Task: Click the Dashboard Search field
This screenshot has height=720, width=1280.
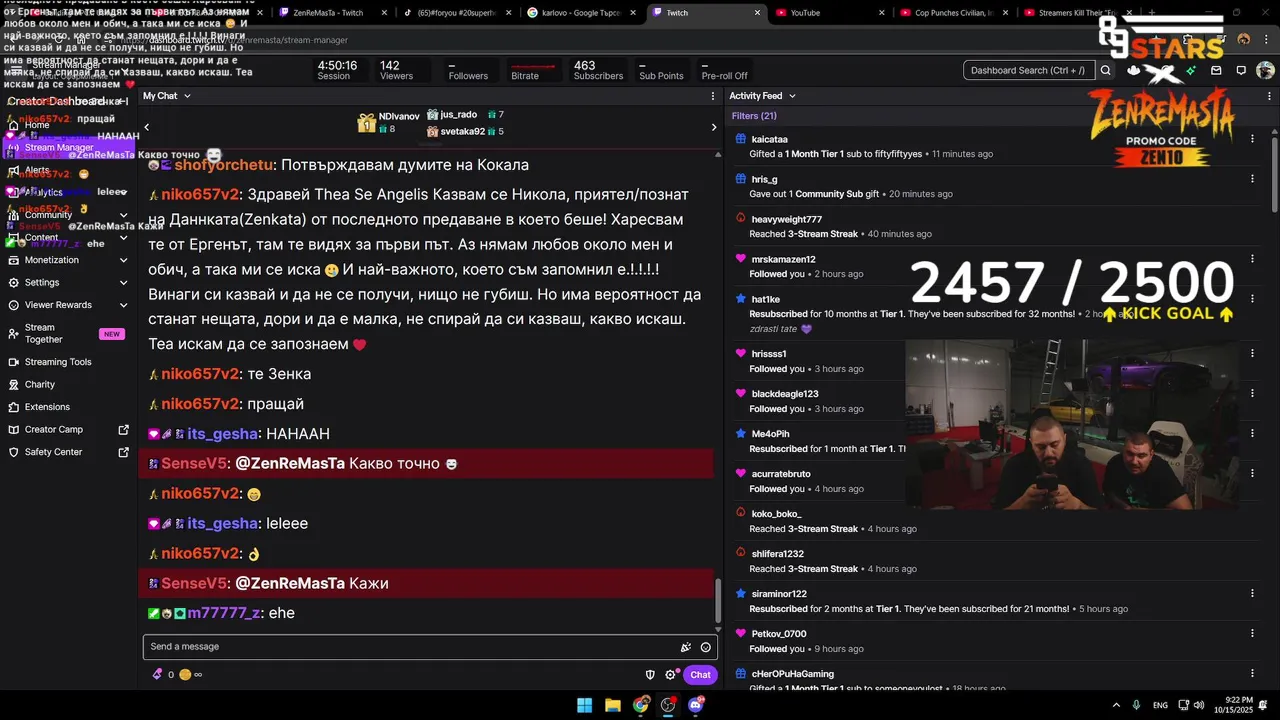Action: tap(1028, 71)
